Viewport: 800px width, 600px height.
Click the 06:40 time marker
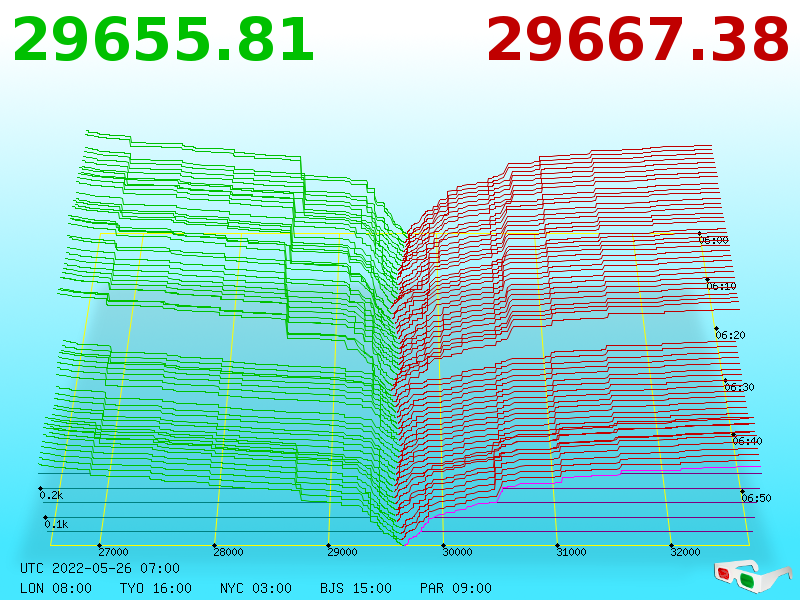[x=747, y=441]
